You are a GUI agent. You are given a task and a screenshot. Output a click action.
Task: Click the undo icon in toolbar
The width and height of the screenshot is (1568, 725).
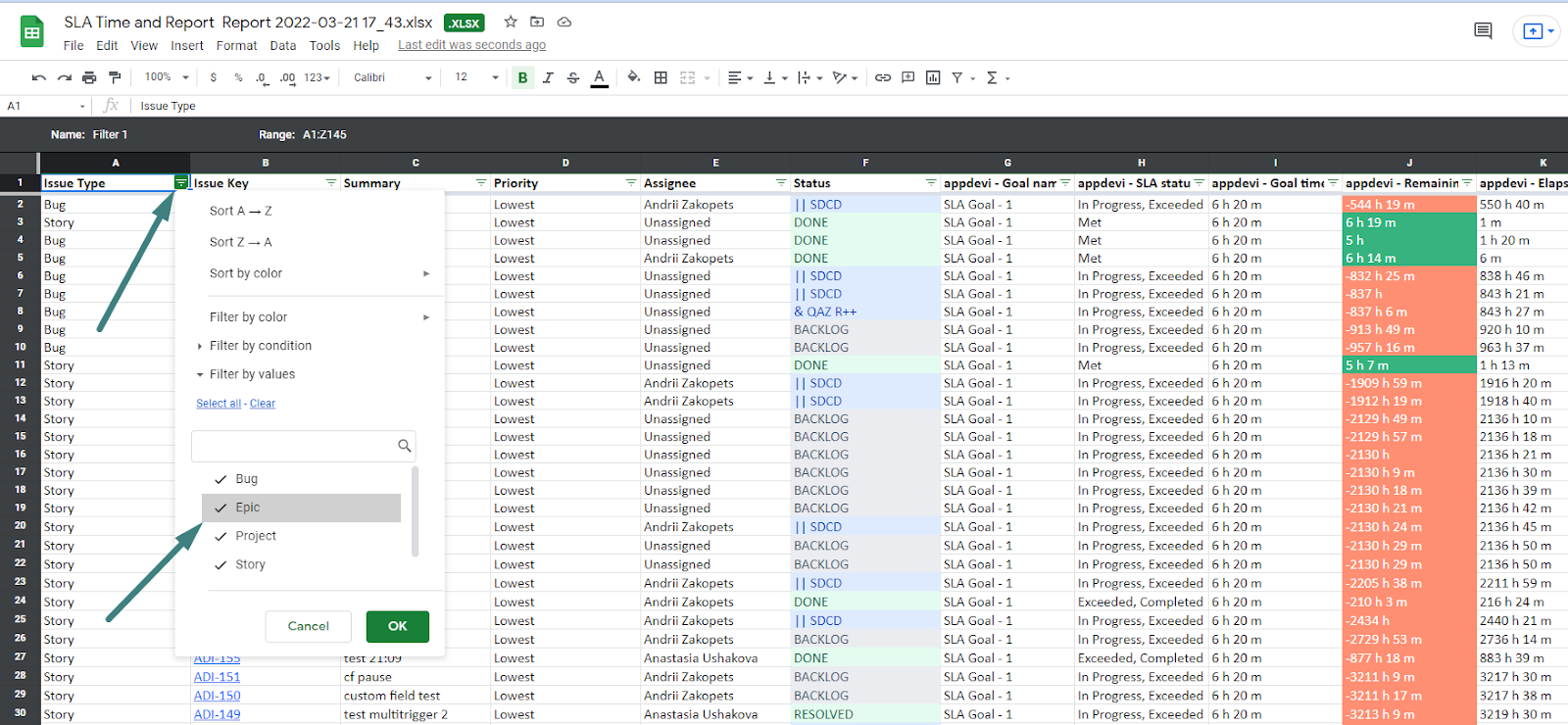[x=38, y=77]
